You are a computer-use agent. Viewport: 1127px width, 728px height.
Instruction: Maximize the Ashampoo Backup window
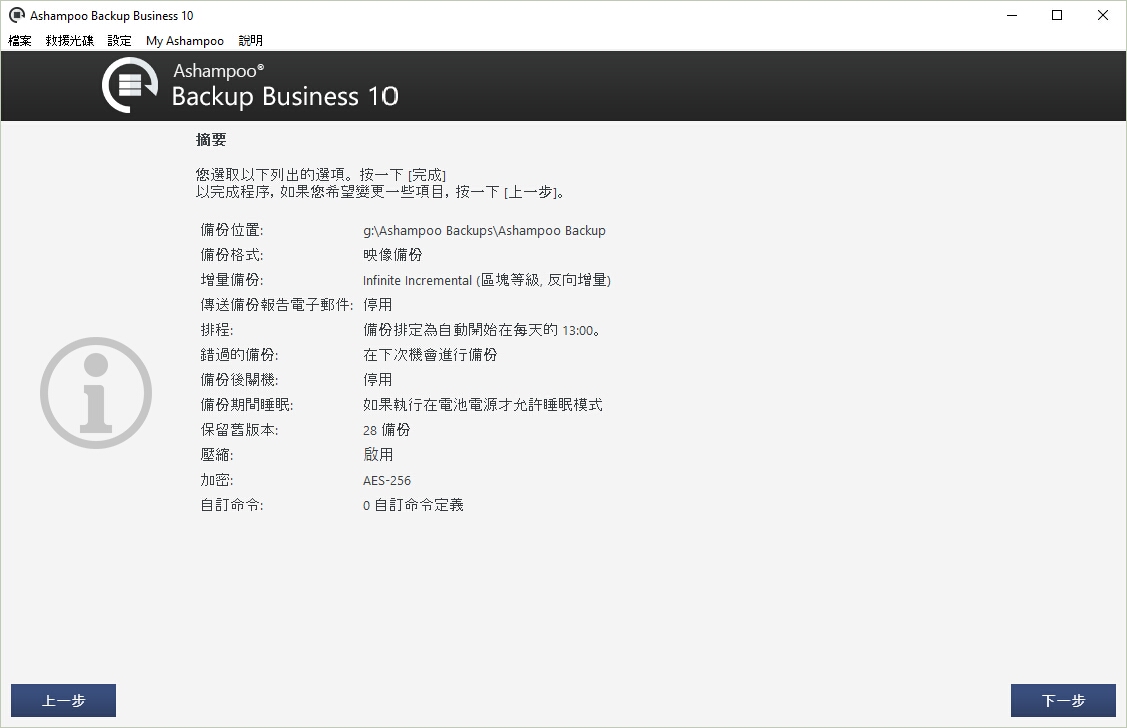(x=1057, y=15)
